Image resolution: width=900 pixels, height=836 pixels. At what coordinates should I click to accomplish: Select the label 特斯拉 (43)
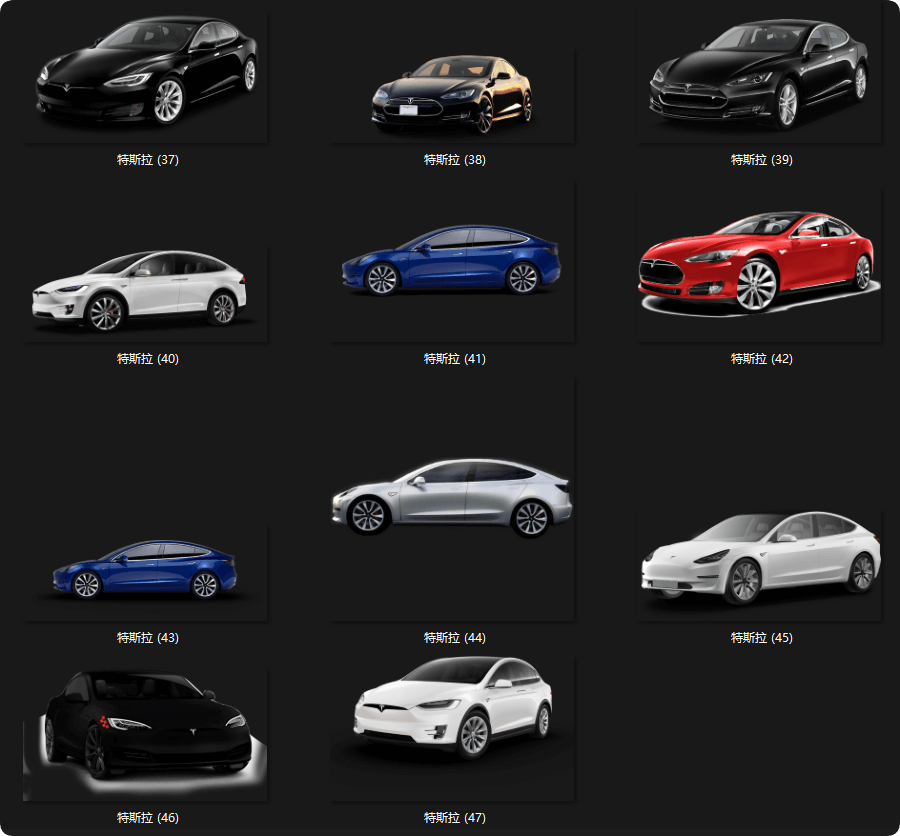(148, 638)
